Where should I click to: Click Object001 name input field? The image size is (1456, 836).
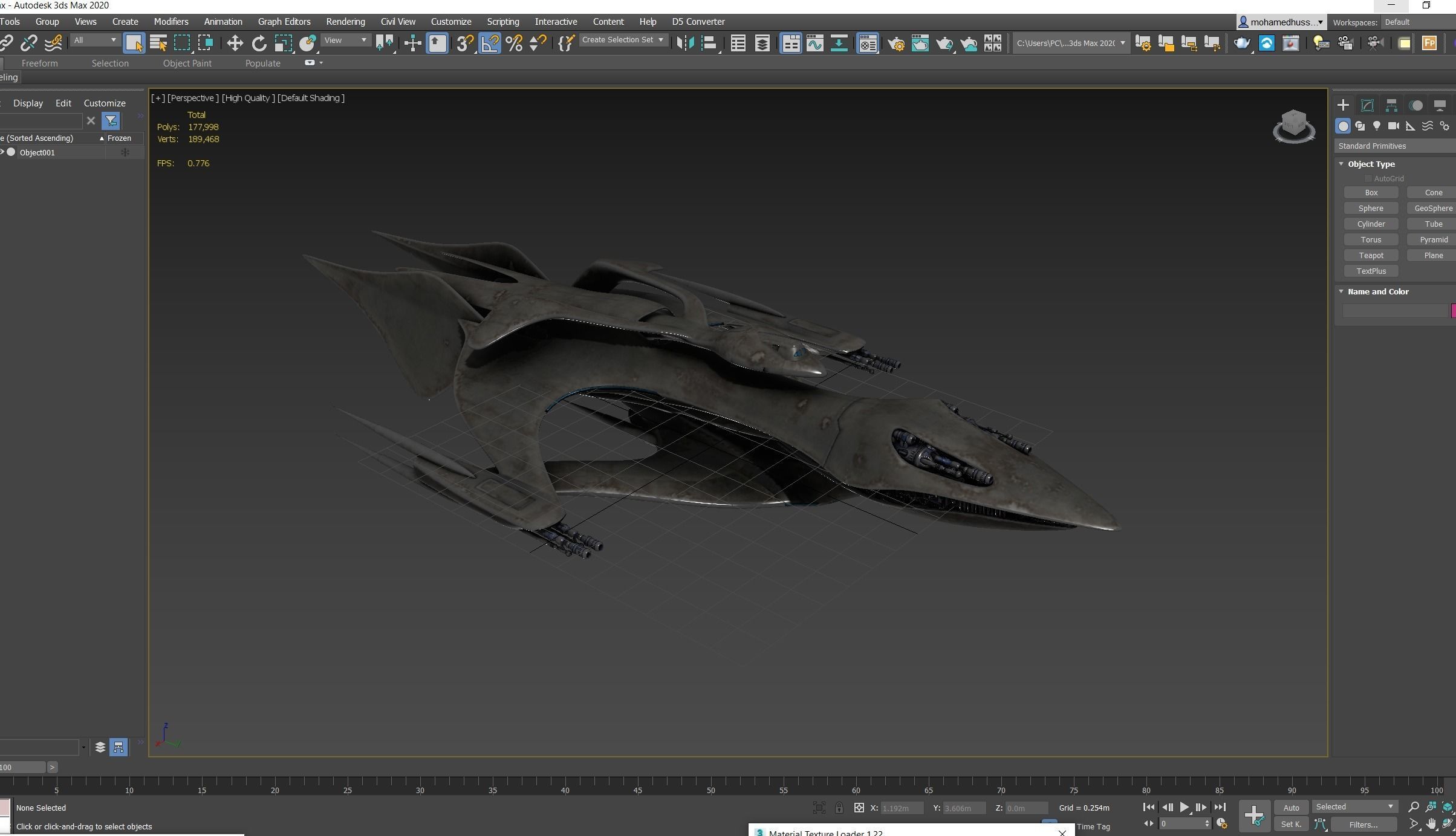click(x=1396, y=311)
